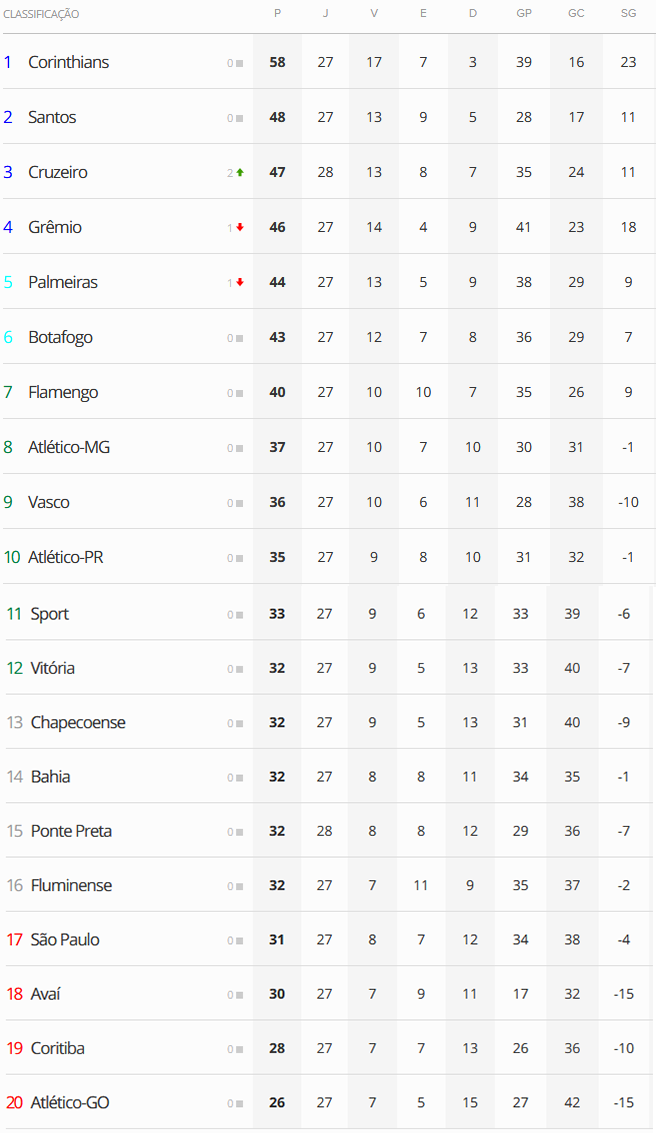656x1133 pixels.
Task: Click the SG goal difference column header
Action: click(628, 14)
